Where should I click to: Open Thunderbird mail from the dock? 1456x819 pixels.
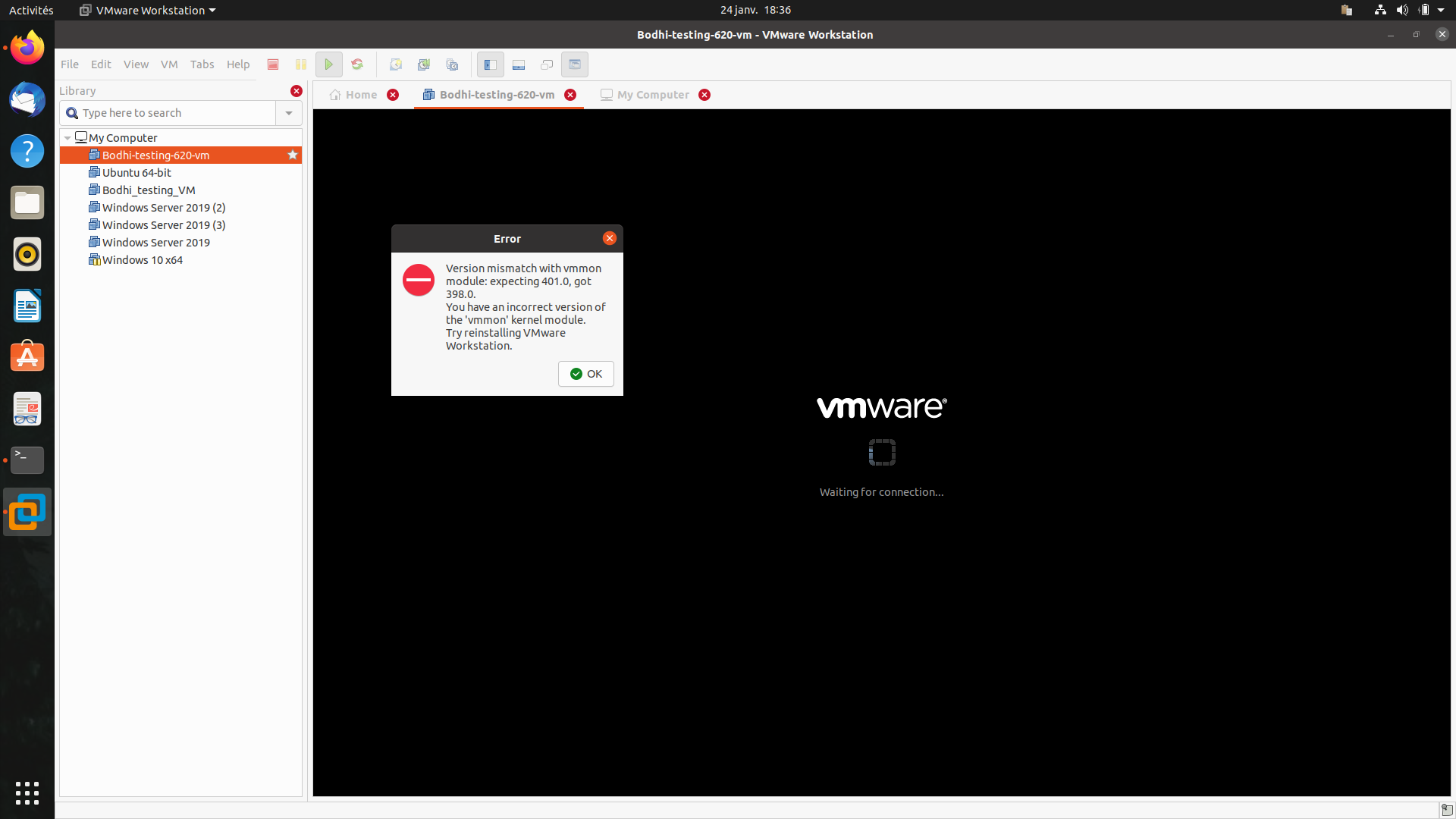click(27, 99)
